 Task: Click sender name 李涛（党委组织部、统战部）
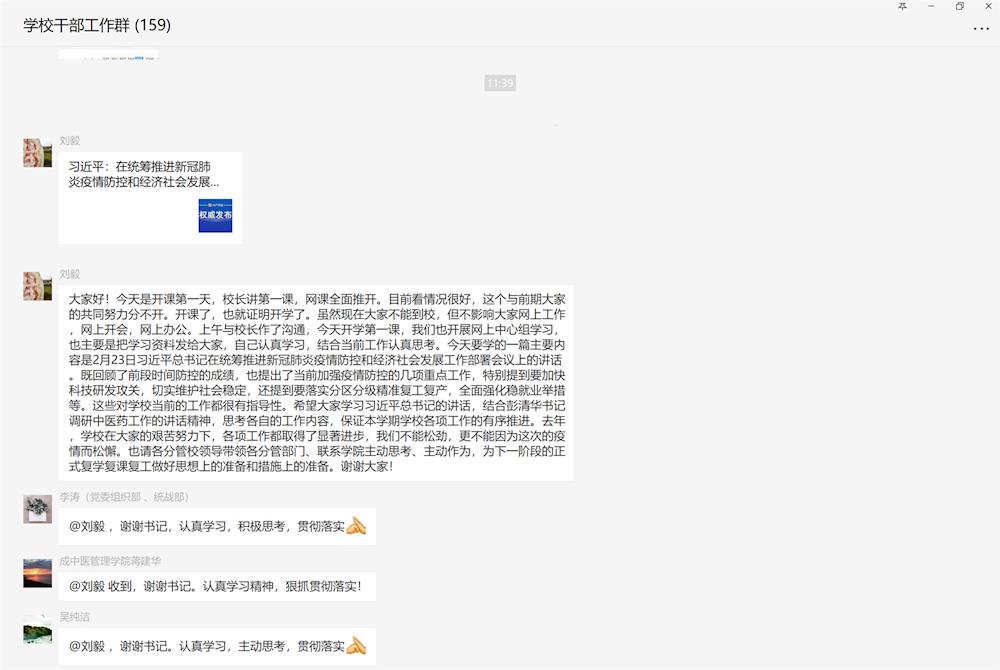click(124, 497)
